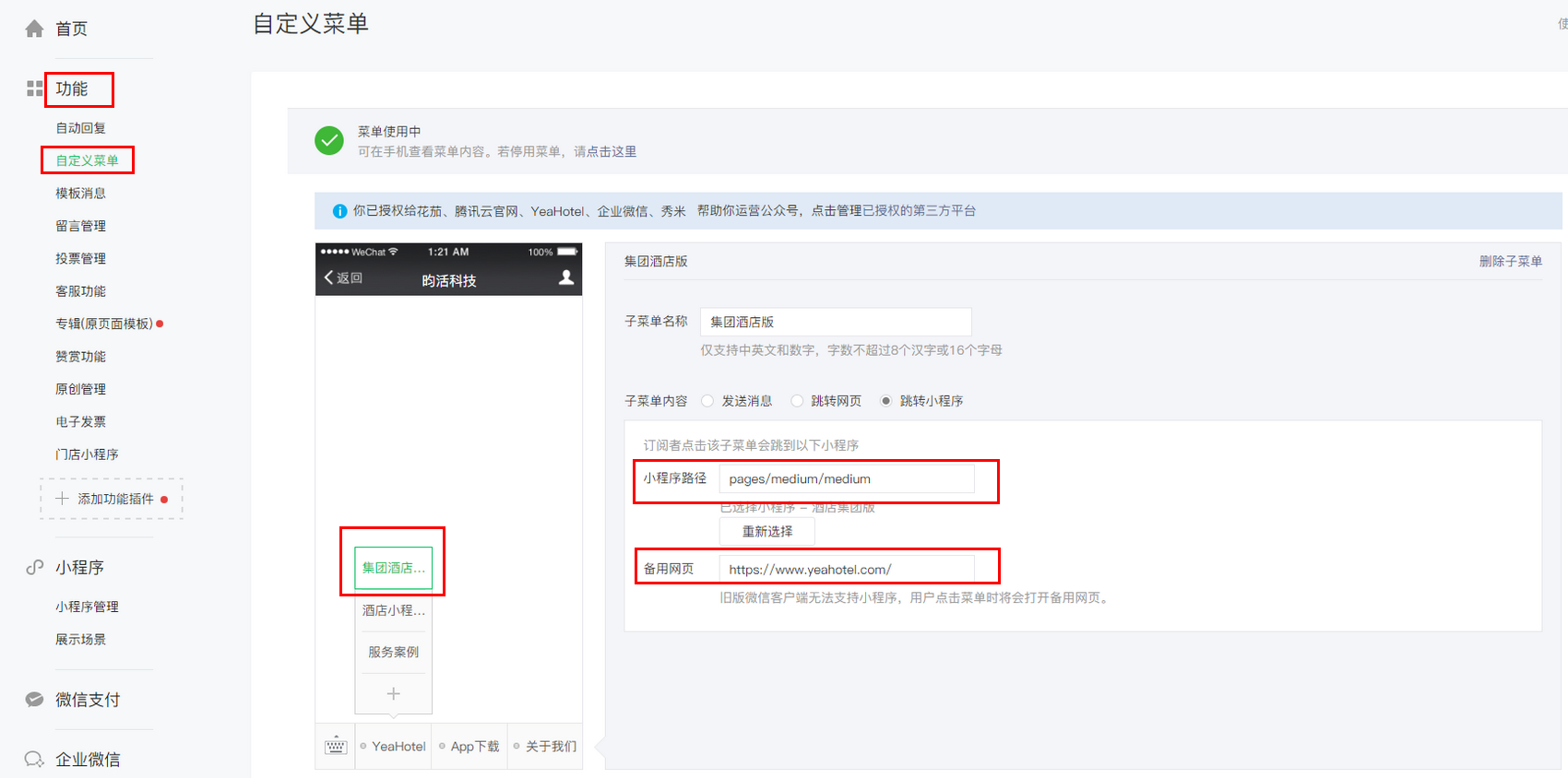Open 门店小程序 in the sidebar

coord(87,454)
